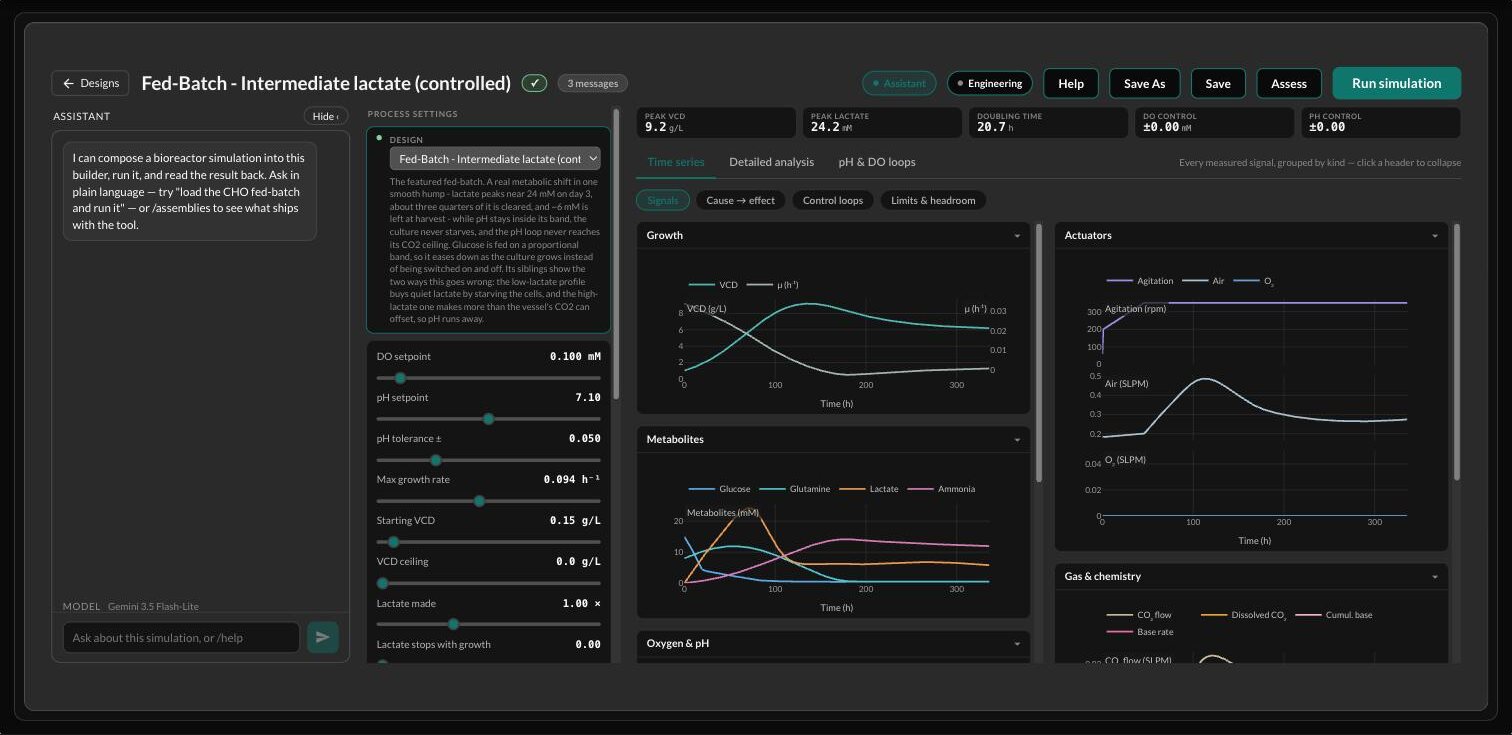1512x735 pixels.
Task: Adjust the pH setpoint slider
Action: coord(488,419)
